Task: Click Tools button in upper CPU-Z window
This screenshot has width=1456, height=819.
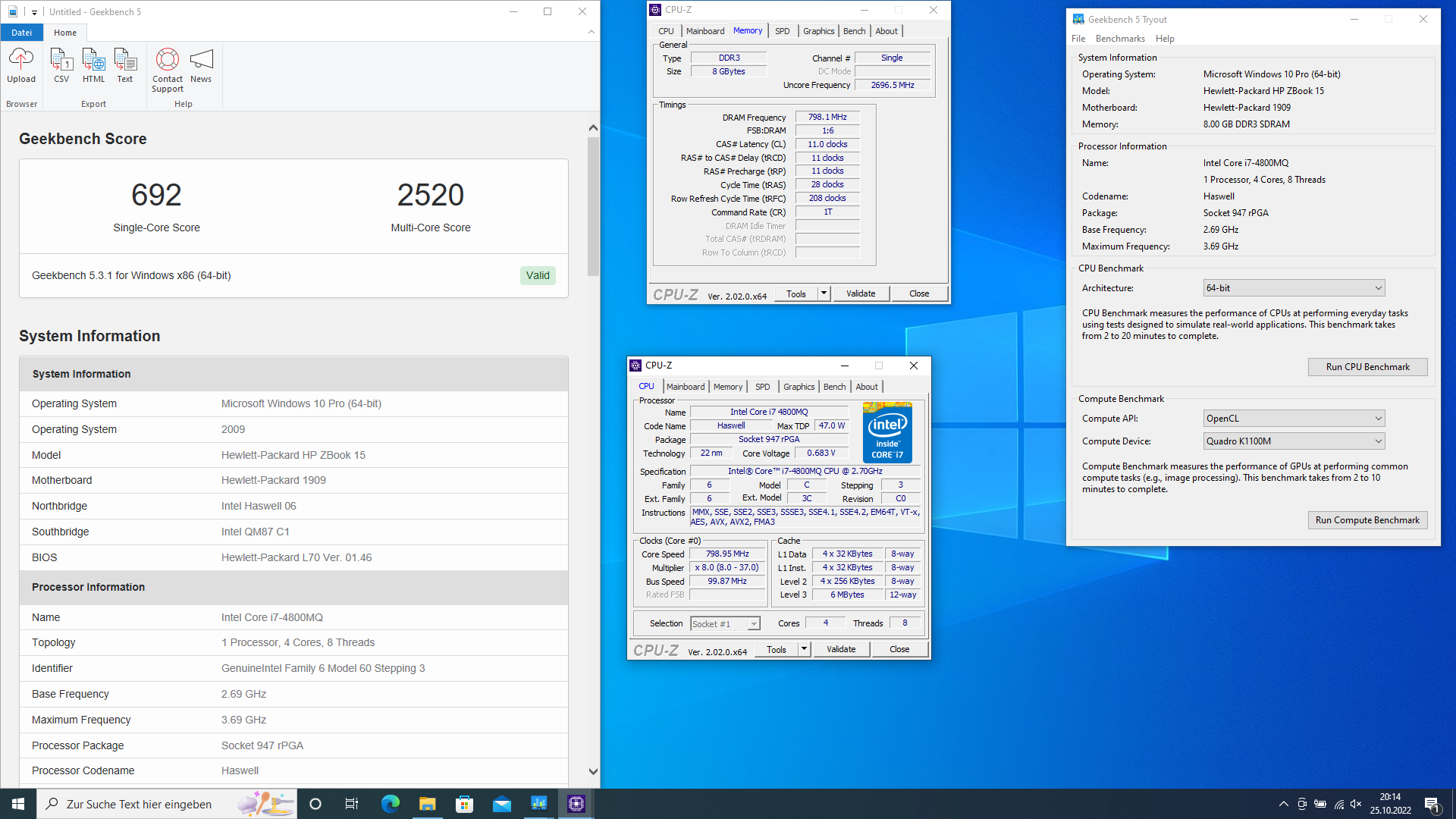Action: click(x=796, y=293)
